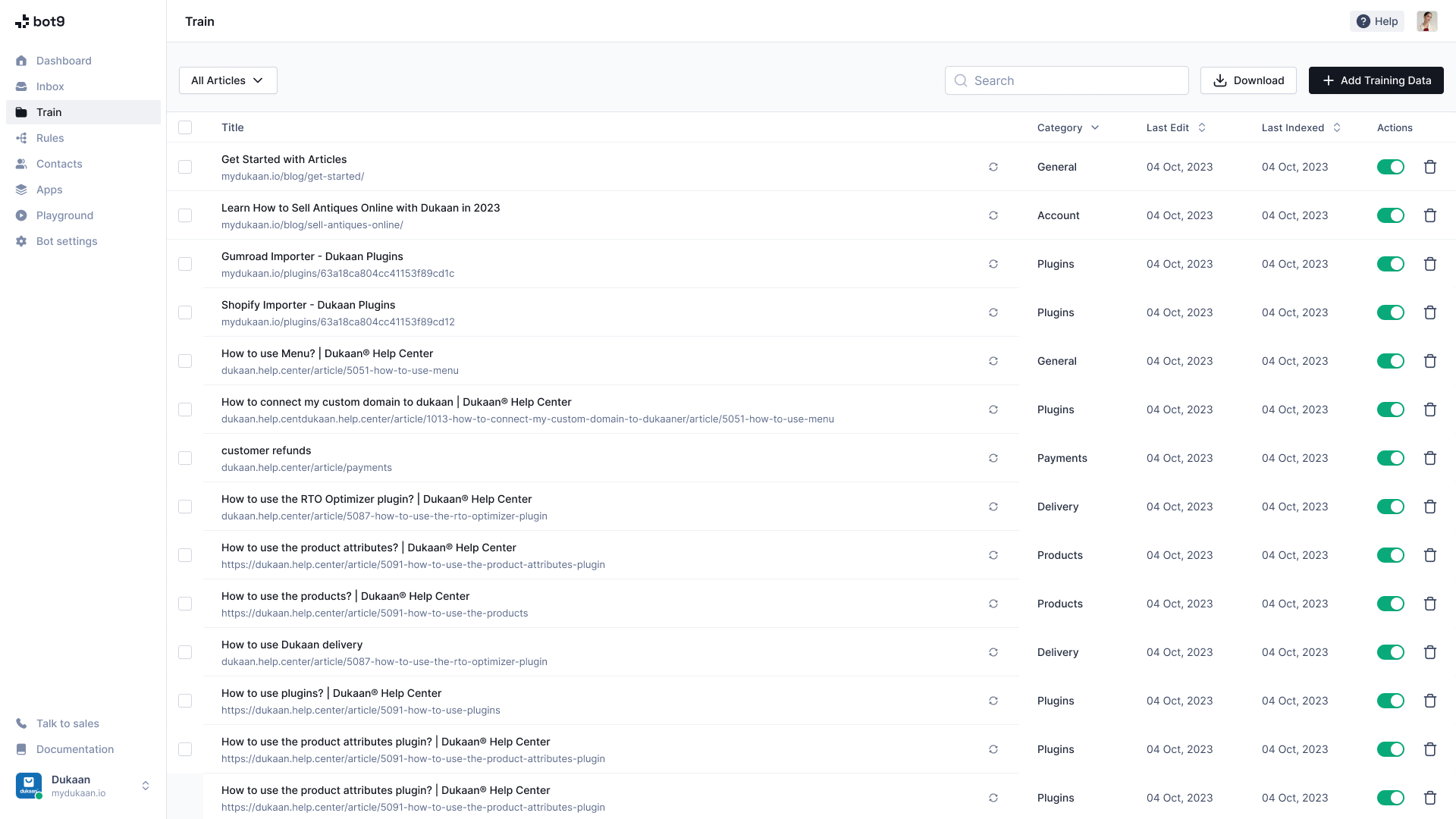Screen dimensions: 1456x819
Task: Disable the customer refunds article toggle
Action: pos(1391,458)
